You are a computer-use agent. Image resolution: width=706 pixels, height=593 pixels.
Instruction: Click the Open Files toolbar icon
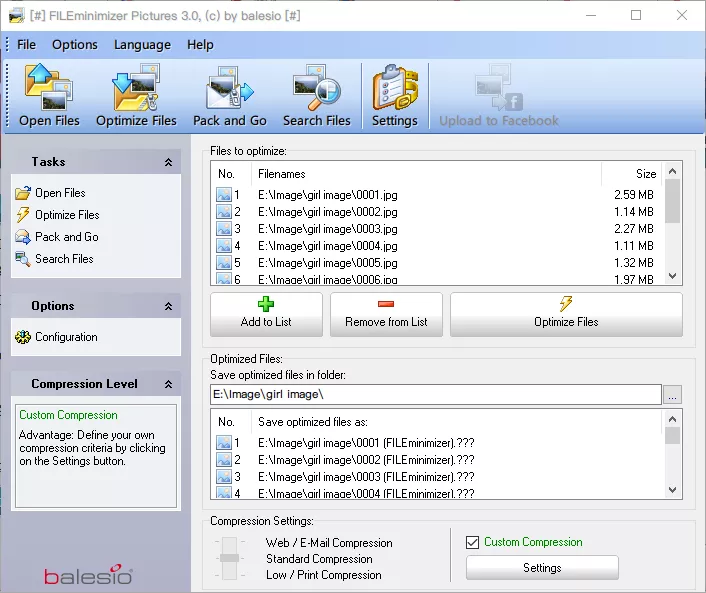[x=49, y=87]
